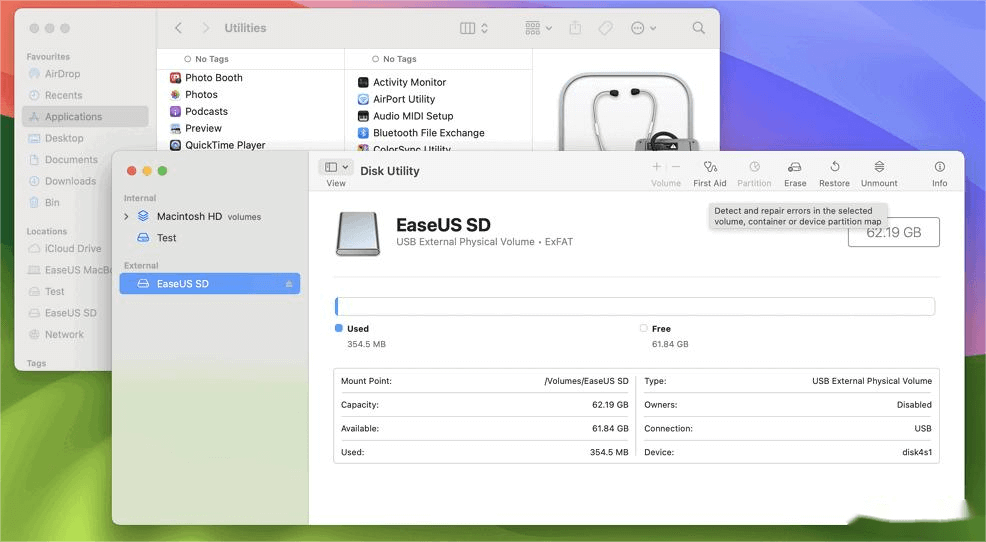Click the Capacity row value
Viewport: 986px width, 542px height.
tap(610, 405)
